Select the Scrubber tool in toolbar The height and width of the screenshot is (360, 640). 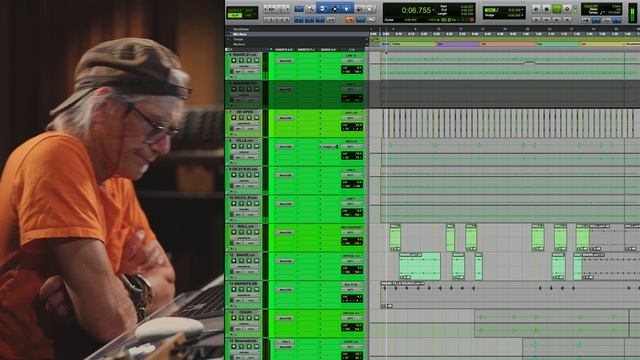[359, 9]
